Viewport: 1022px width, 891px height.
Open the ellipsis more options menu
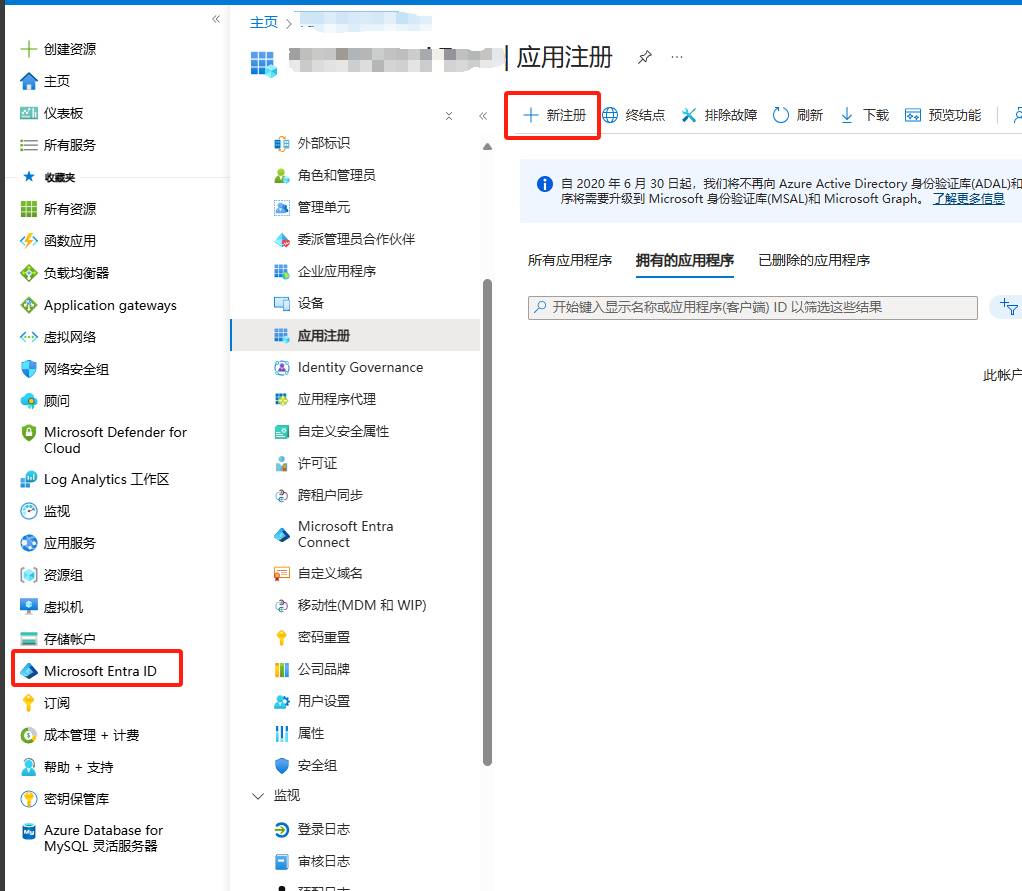click(677, 57)
